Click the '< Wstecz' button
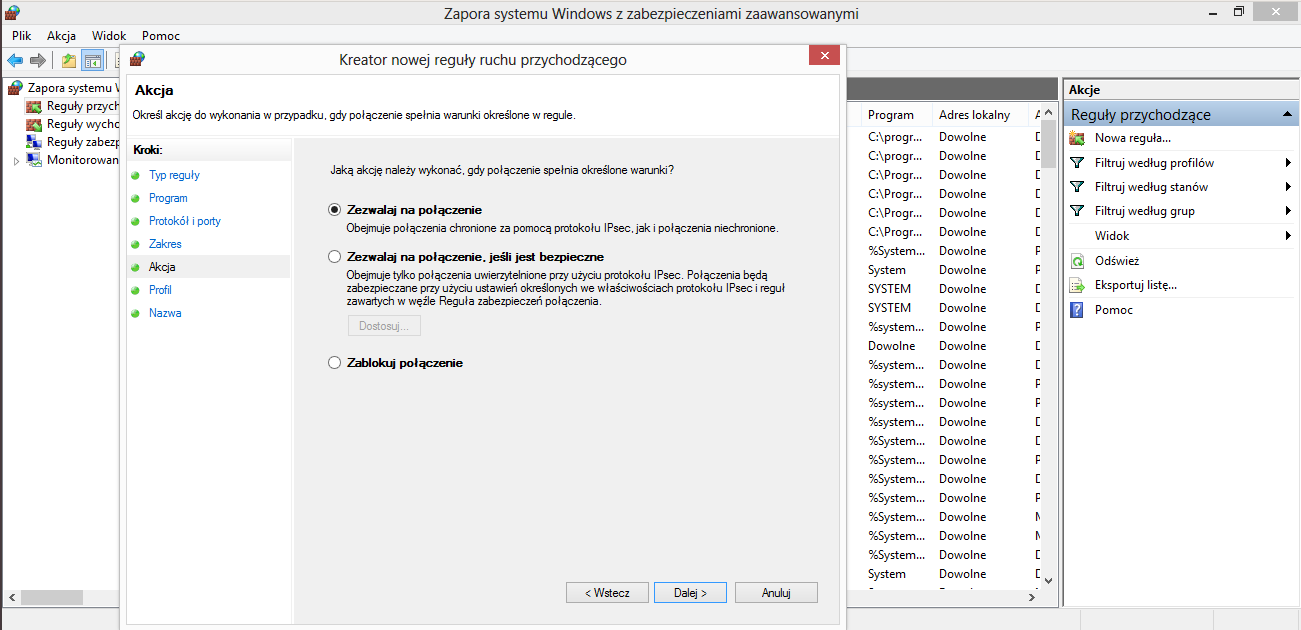Viewport: 1301px width, 630px height. tap(607, 593)
